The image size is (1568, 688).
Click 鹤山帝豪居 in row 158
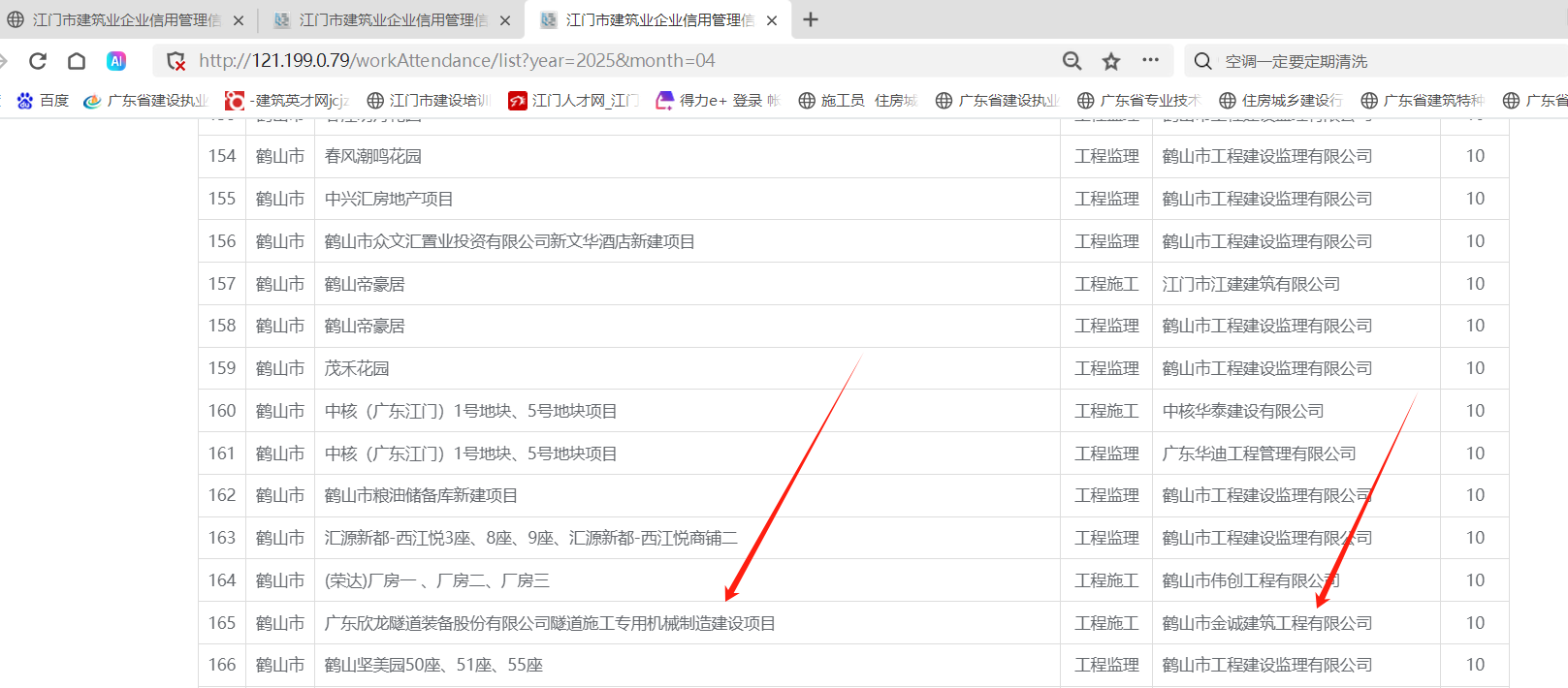tap(365, 326)
